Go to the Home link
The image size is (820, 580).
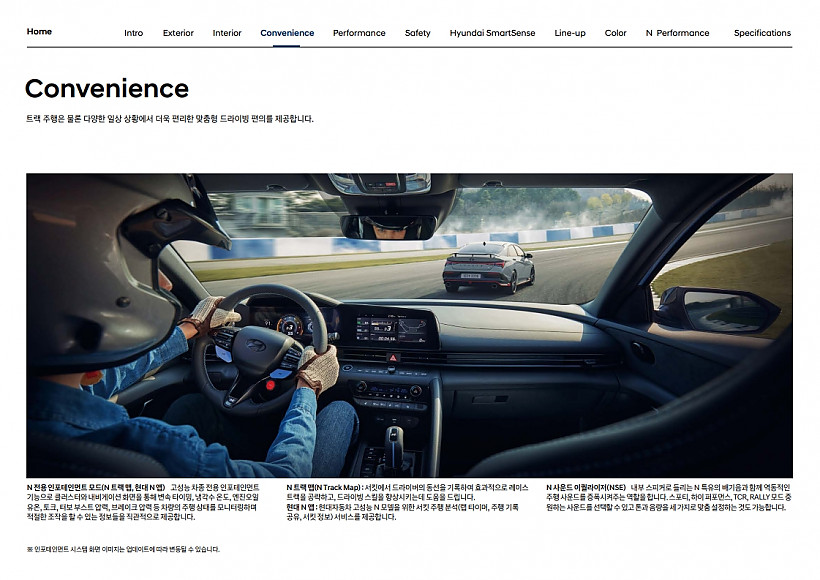tap(39, 31)
